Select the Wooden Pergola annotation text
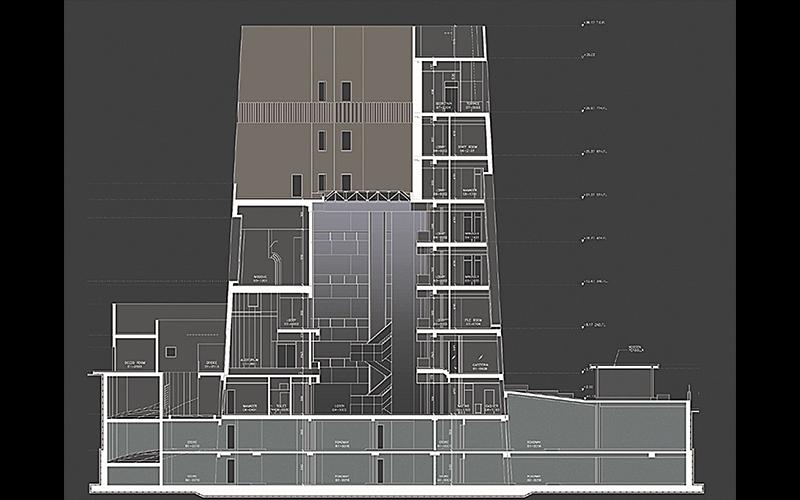 pos(634,348)
